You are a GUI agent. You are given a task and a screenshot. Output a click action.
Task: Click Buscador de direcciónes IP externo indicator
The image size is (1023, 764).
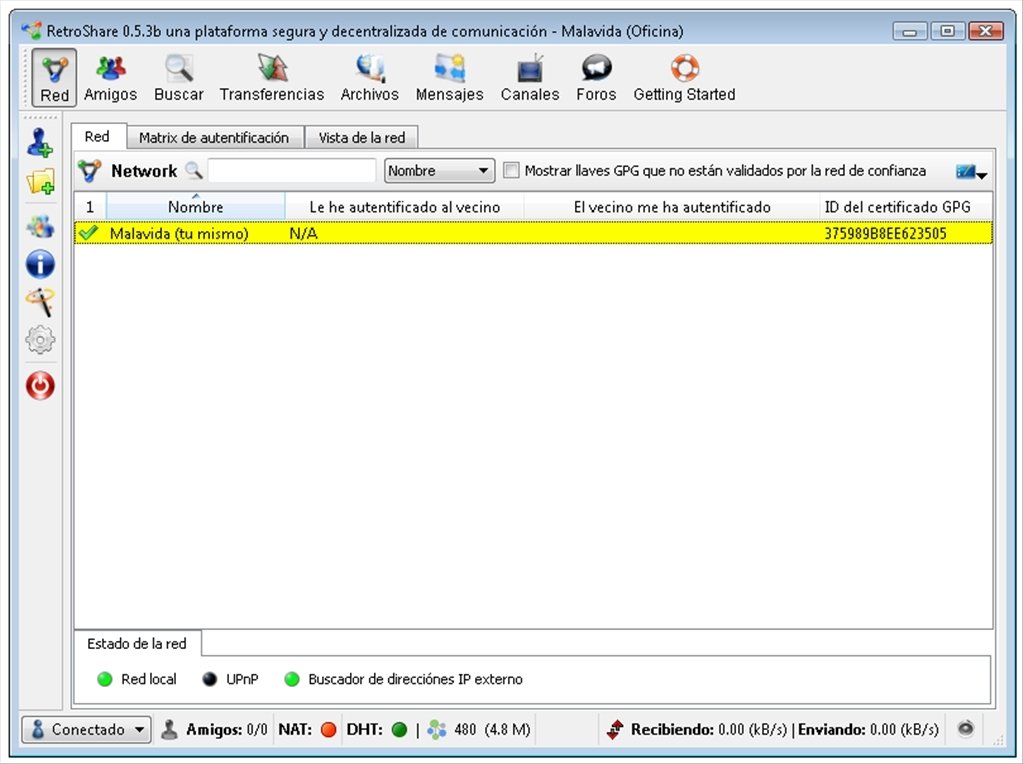[x=292, y=679]
